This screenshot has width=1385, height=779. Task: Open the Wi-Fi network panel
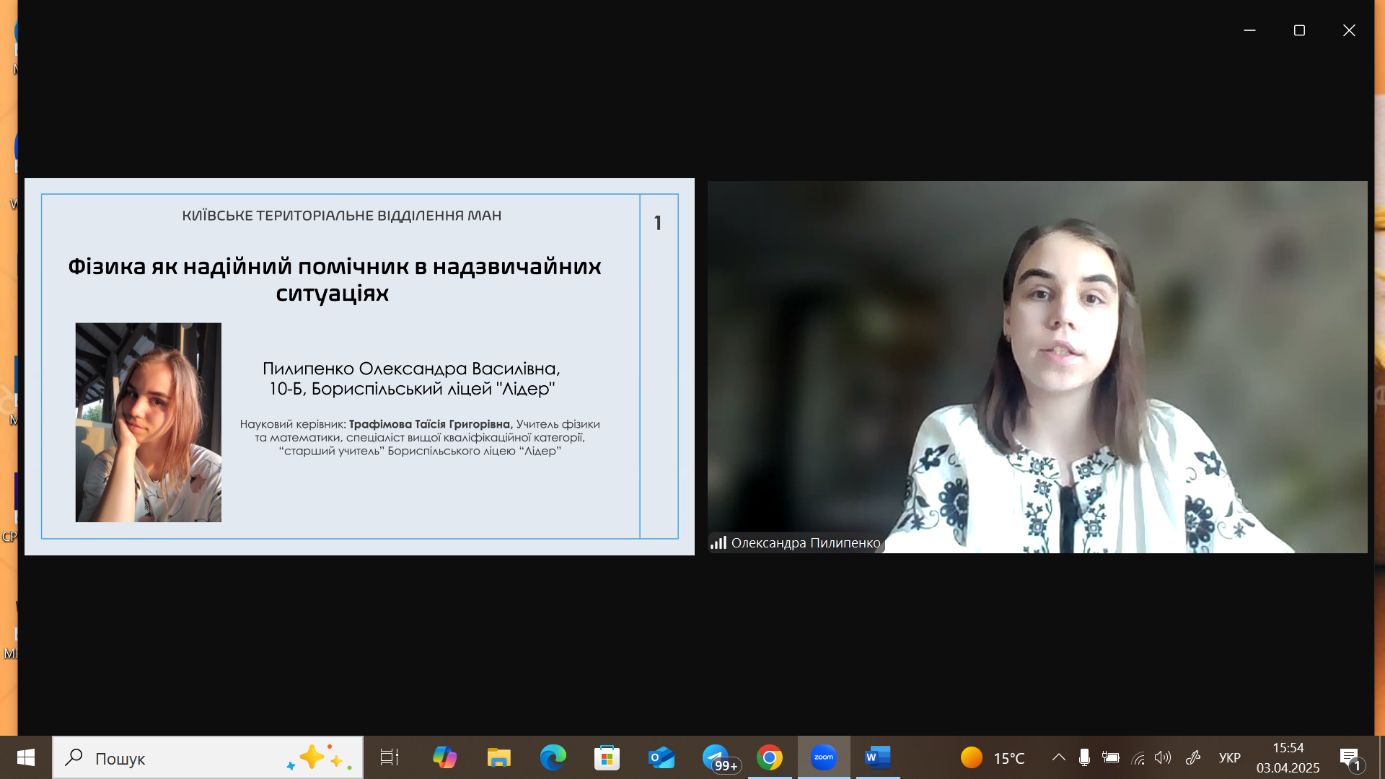click(1137, 758)
